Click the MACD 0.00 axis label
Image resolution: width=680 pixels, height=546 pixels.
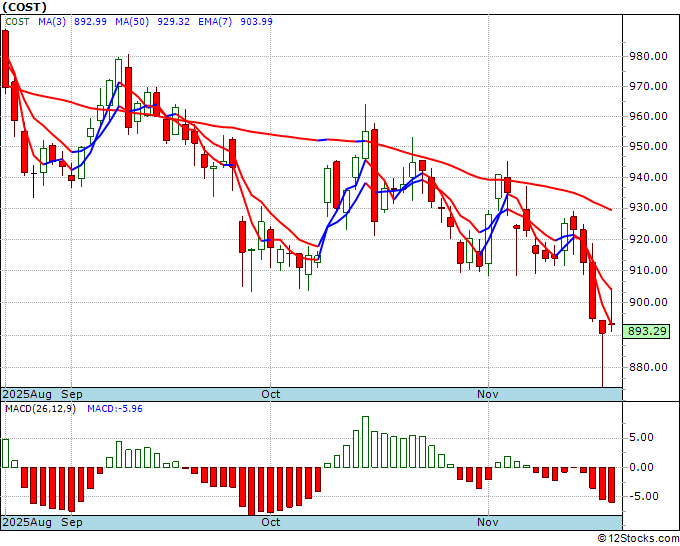pyautogui.click(x=641, y=468)
